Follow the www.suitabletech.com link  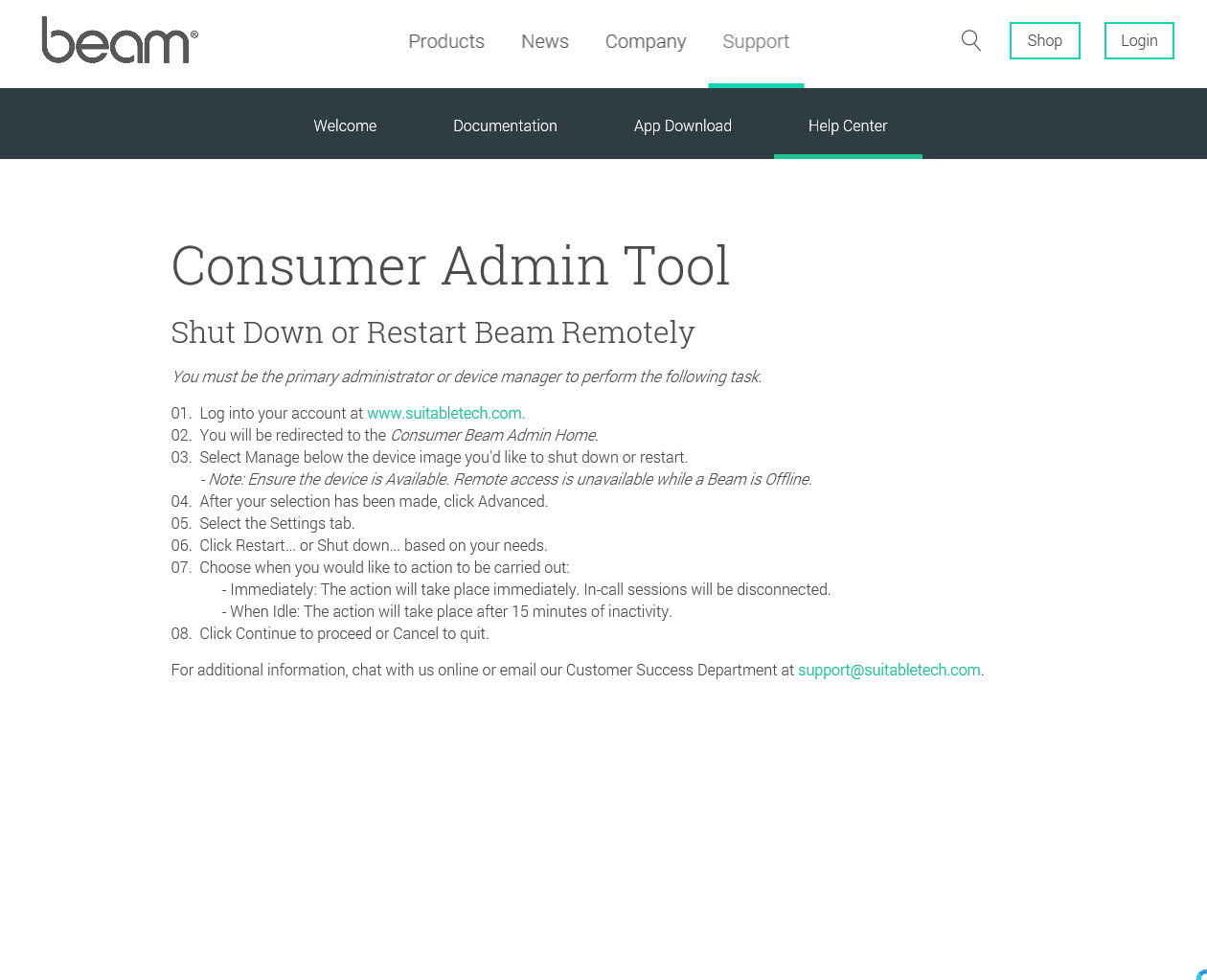[x=446, y=413]
